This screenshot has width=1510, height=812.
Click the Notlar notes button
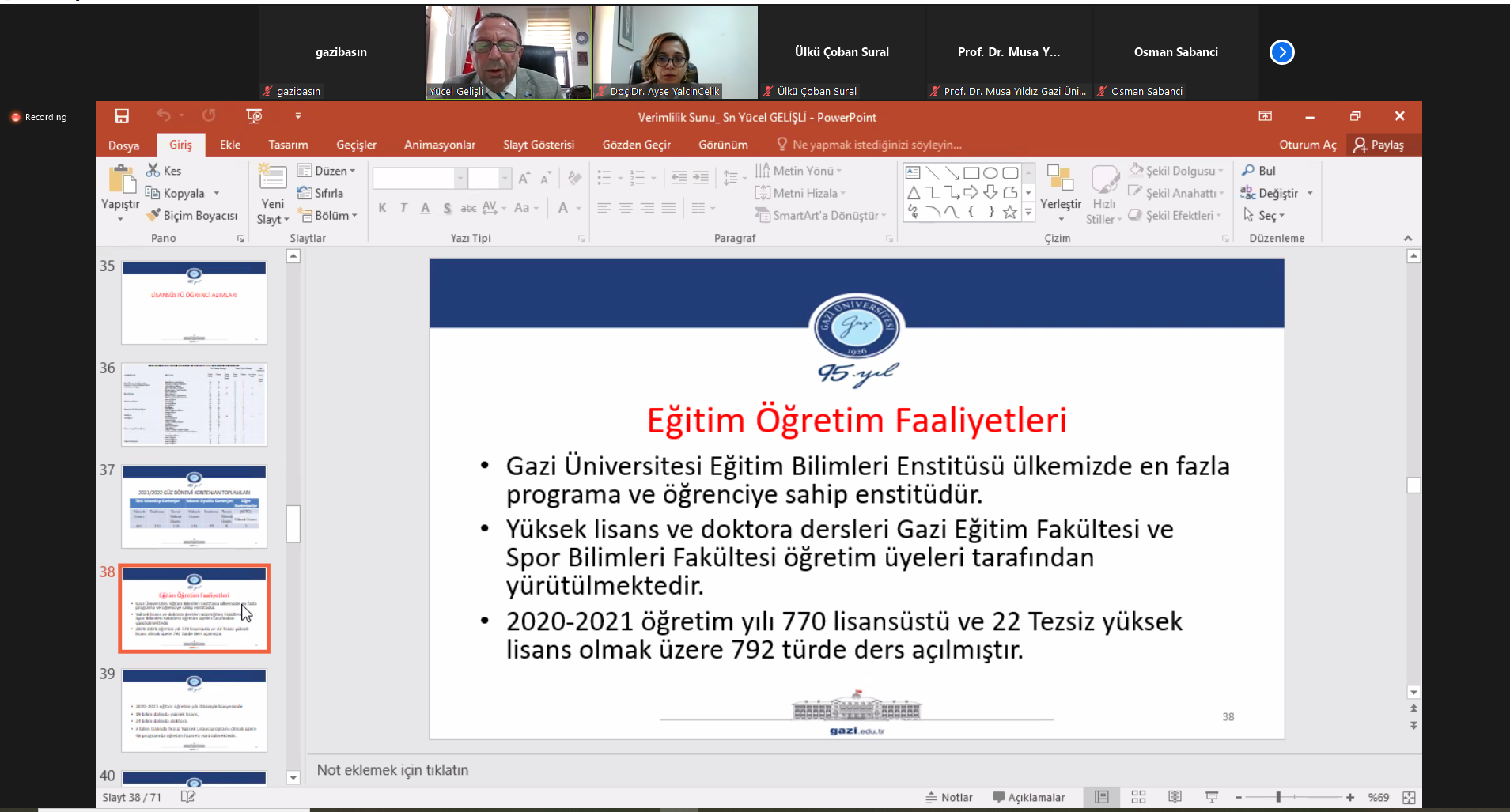[x=949, y=797]
